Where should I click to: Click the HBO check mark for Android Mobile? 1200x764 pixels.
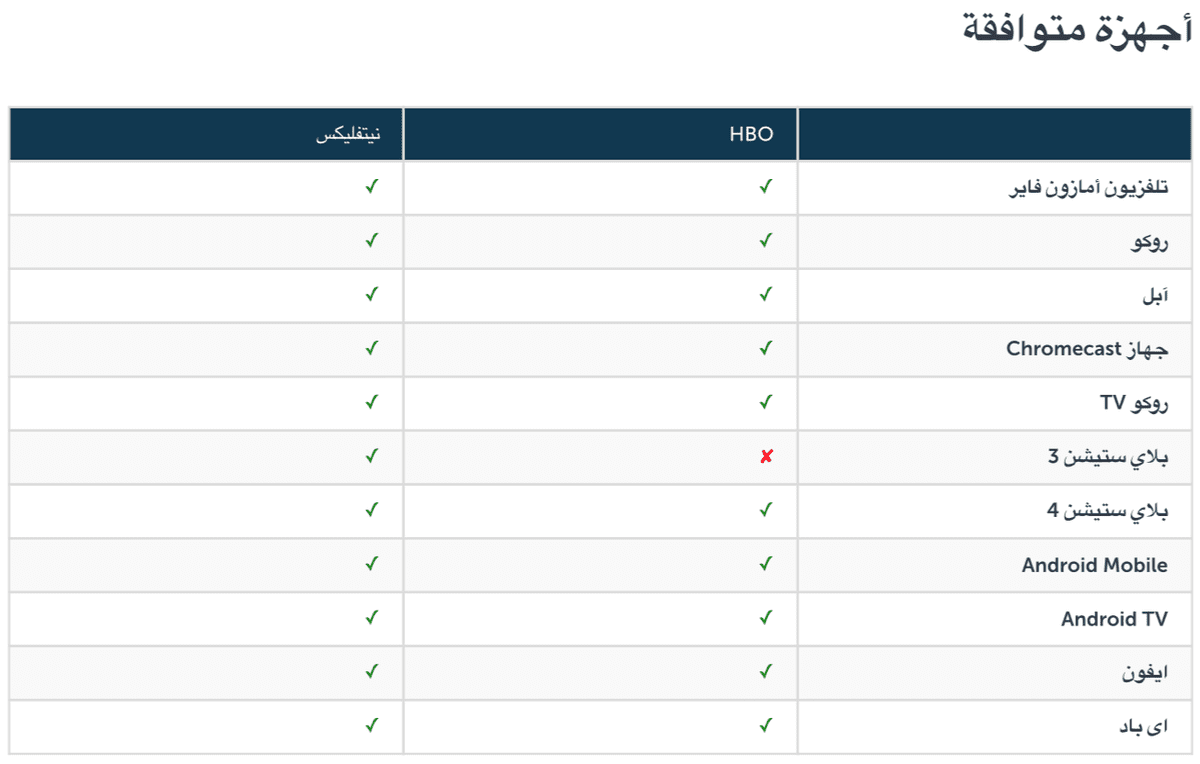tap(766, 564)
